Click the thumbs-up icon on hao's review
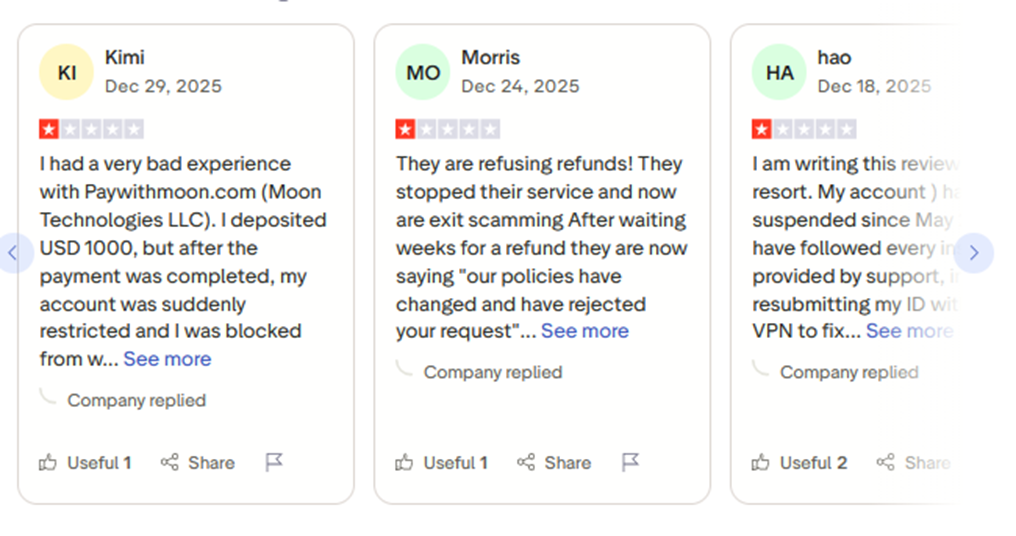This screenshot has height=536, width=1016. pyautogui.click(x=761, y=462)
